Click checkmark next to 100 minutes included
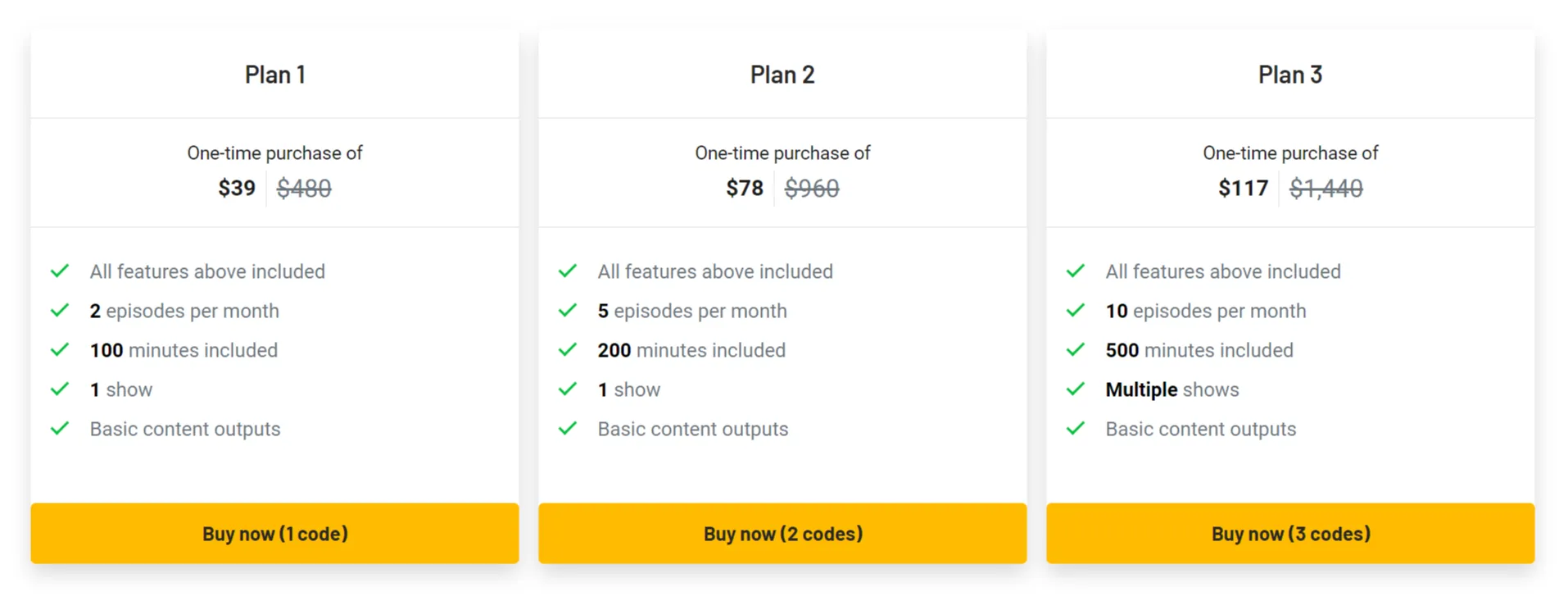The width and height of the screenshot is (1568, 610). pos(60,350)
